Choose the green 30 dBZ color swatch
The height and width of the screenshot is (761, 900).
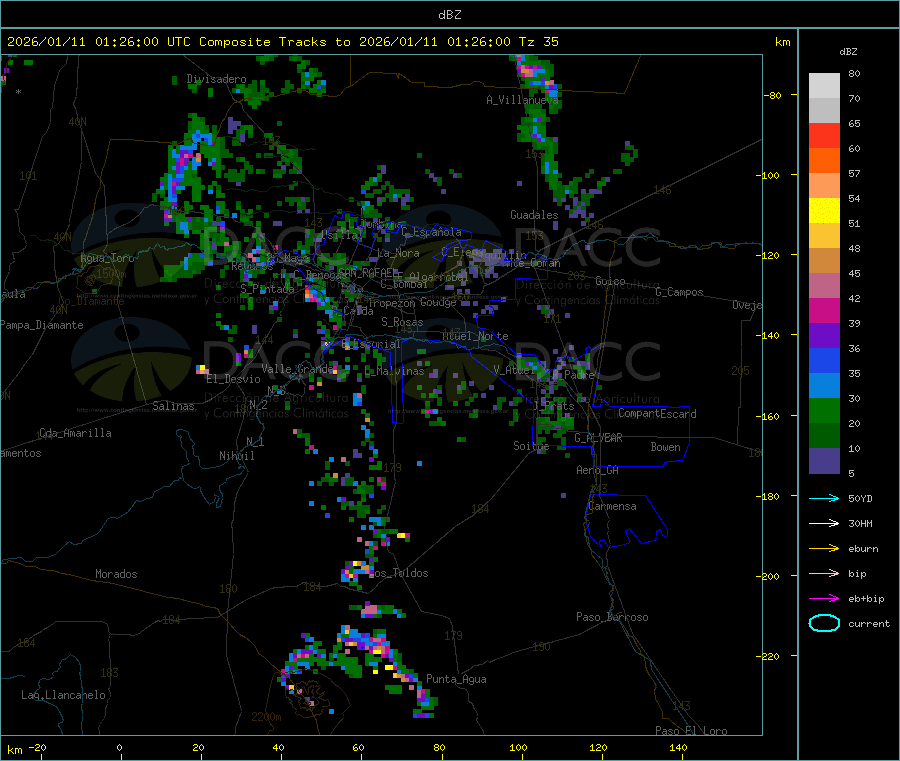point(824,411)
